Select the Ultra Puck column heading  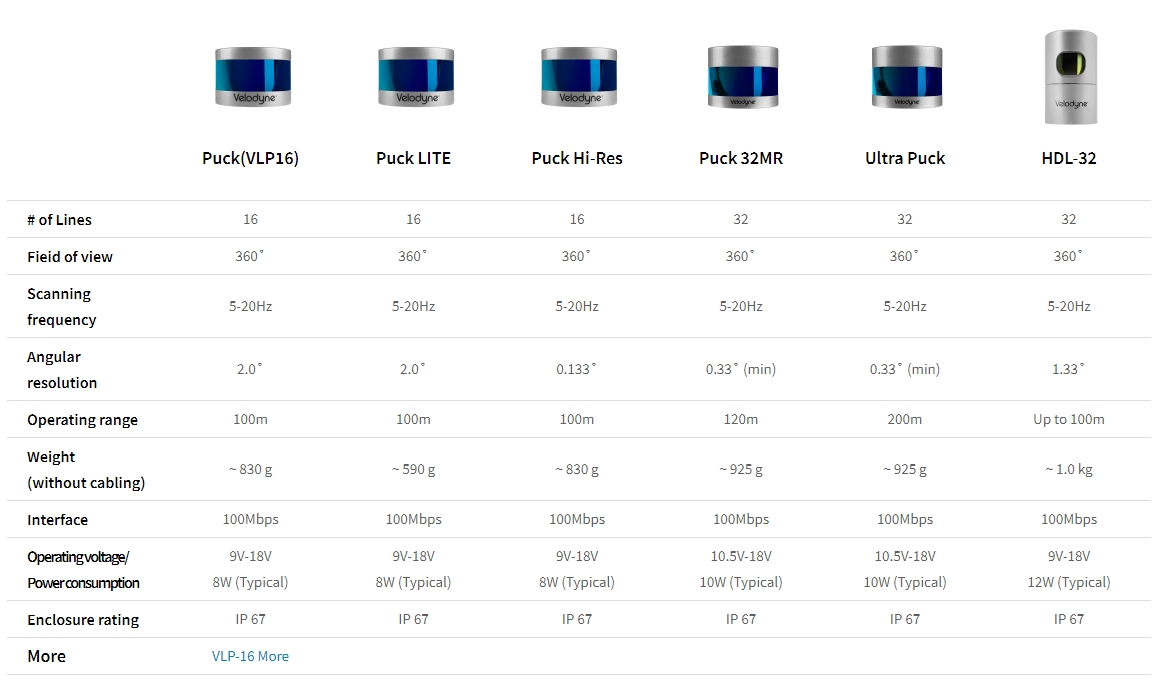[905, 158]
